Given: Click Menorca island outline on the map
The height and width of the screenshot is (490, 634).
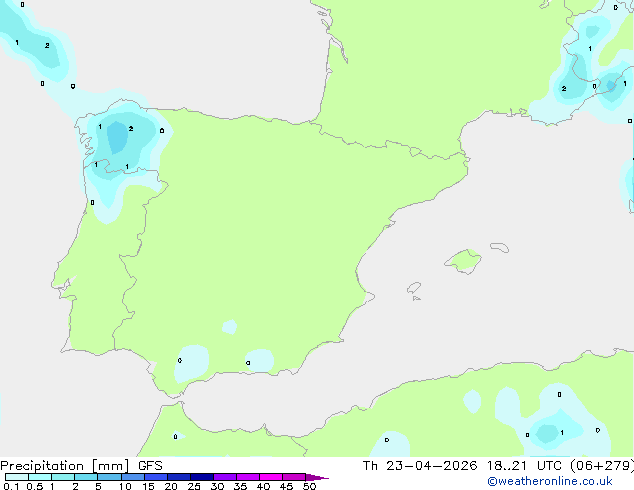Looking at the screenshot, I should pos(499,247).
